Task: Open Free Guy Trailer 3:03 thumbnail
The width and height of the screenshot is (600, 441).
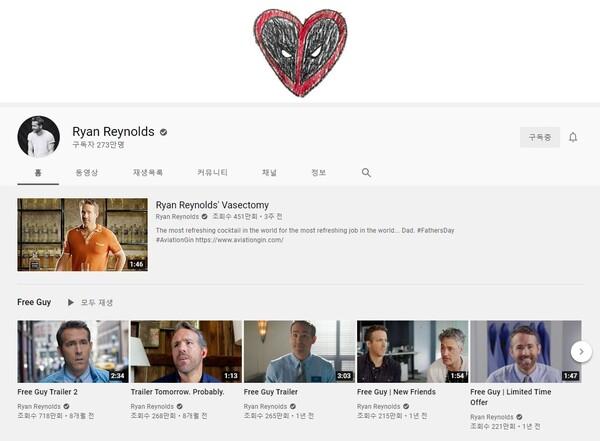Action: pos(299,351)
